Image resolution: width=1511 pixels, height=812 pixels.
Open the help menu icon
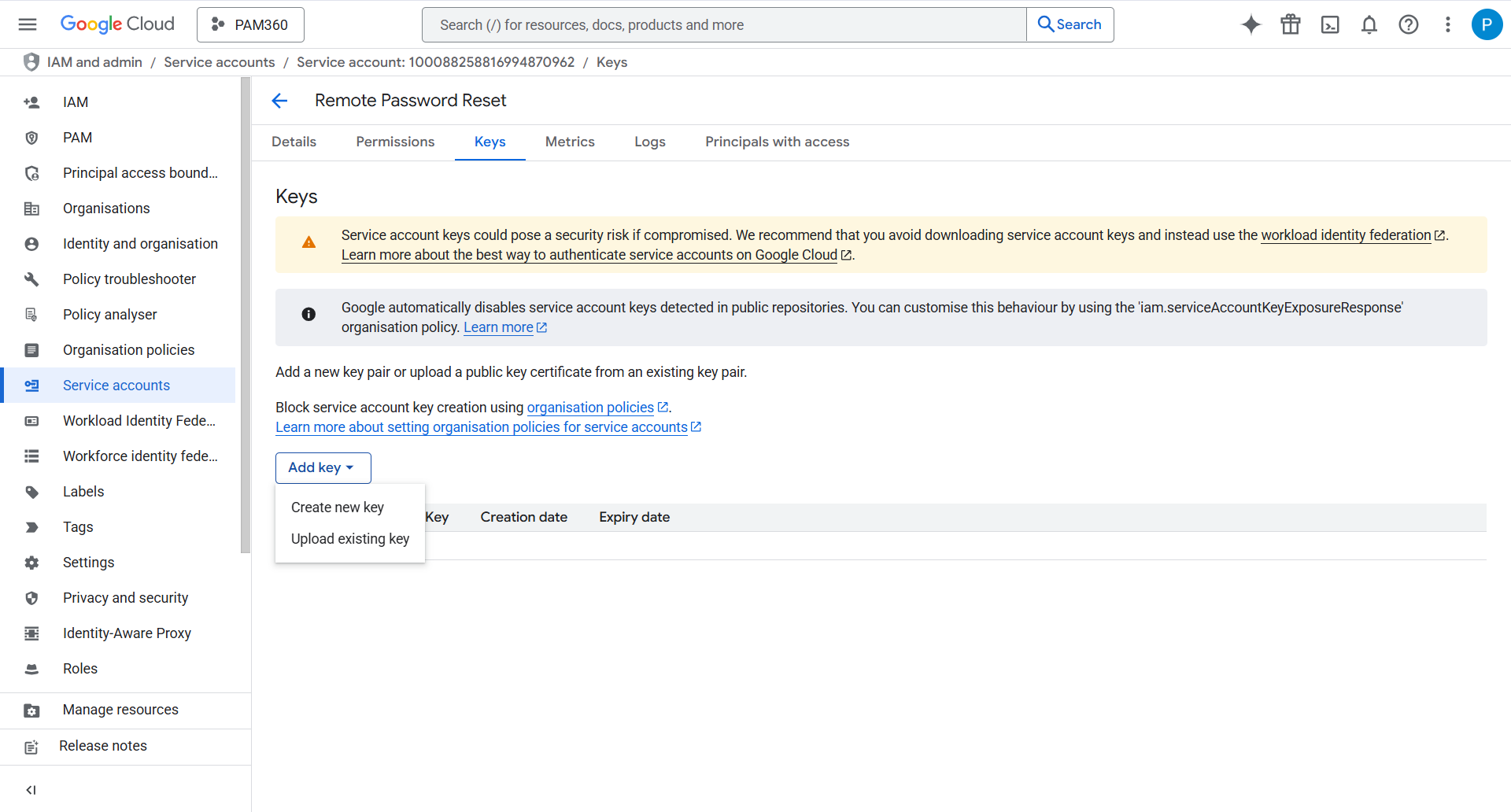[x=1409, y=24]
